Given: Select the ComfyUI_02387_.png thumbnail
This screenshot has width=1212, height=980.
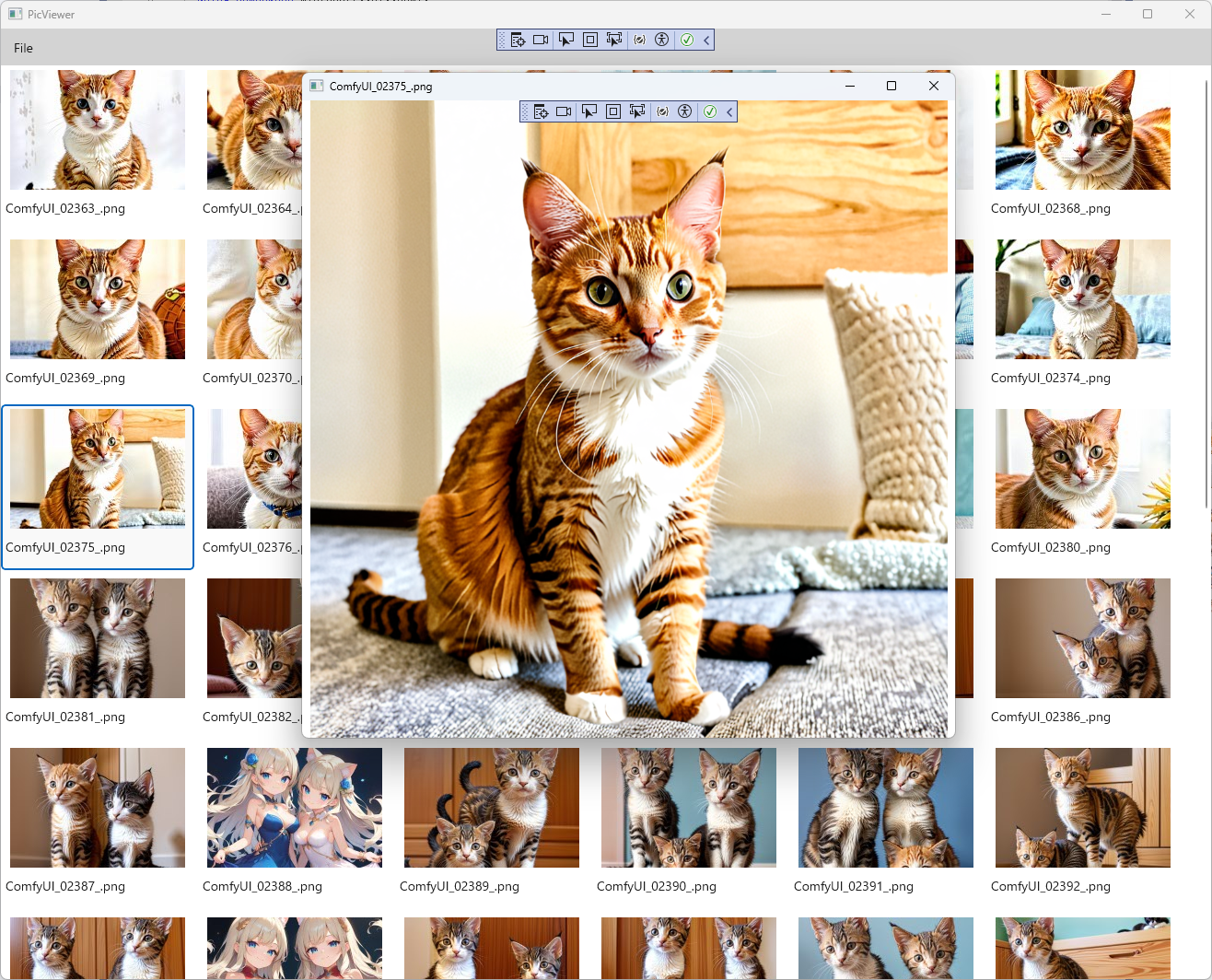Looking at the screenshot, I should [x=98, y=808].
